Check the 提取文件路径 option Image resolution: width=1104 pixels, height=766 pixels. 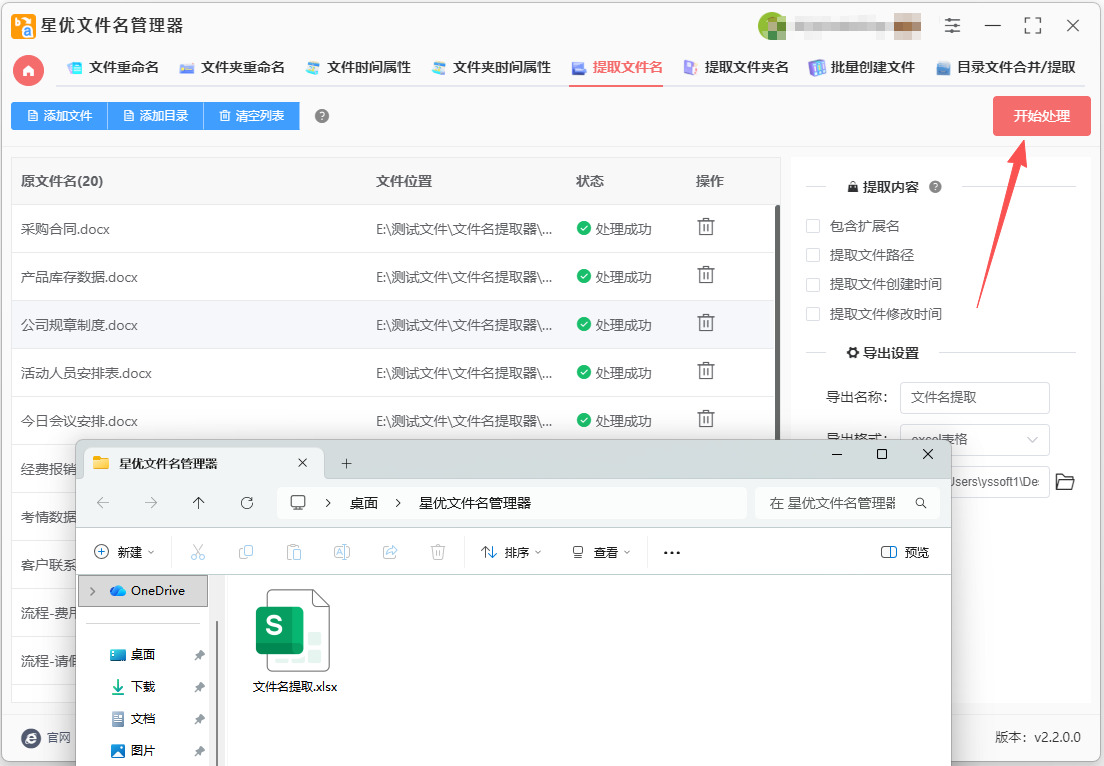813,255
